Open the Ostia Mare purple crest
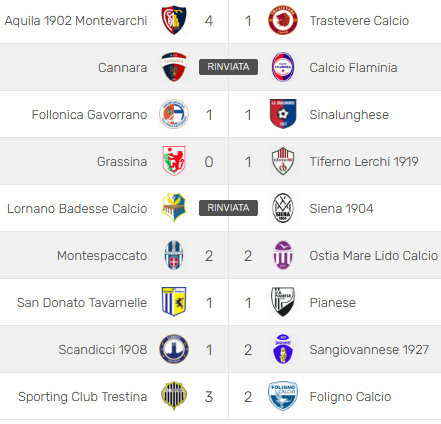 [x=283, y=255]
